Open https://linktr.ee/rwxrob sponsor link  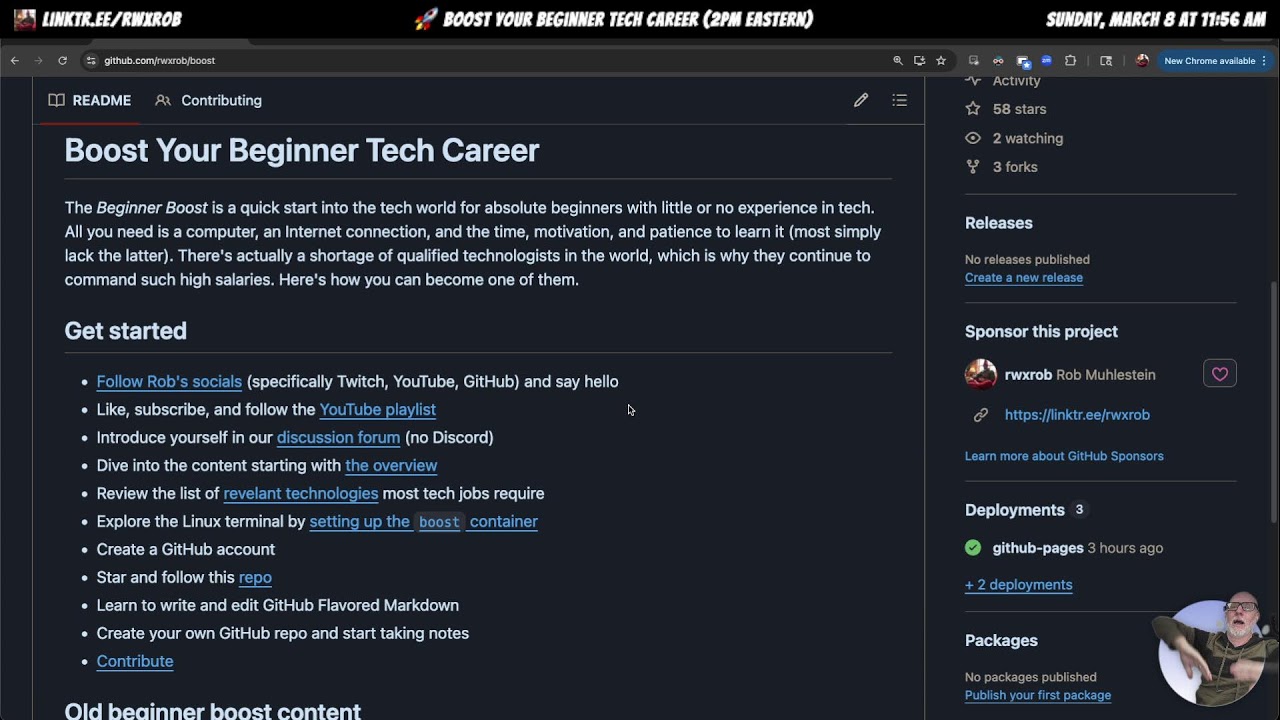pyautogui.click(x=1077, y=415)
